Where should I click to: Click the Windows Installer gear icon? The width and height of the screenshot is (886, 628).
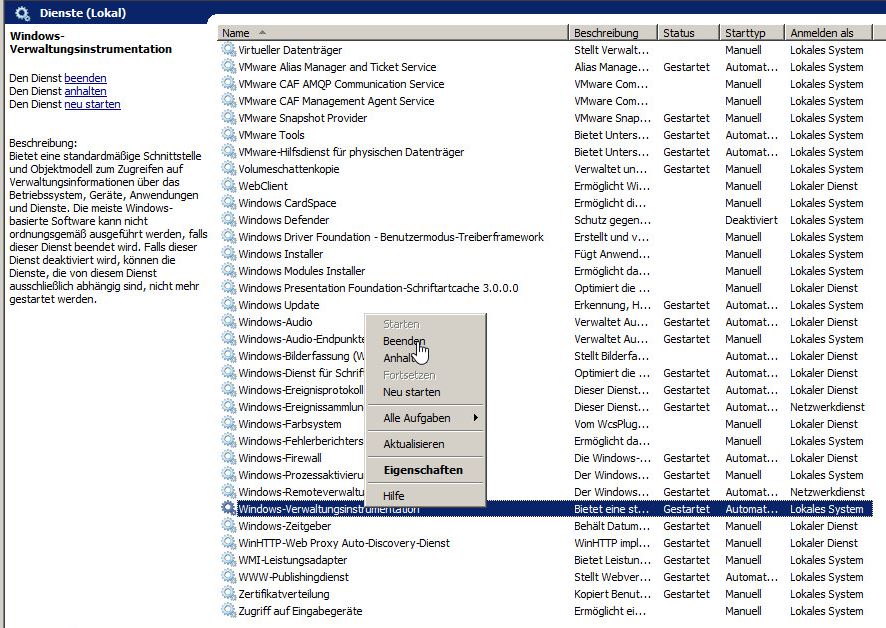(x=228, y=254)
